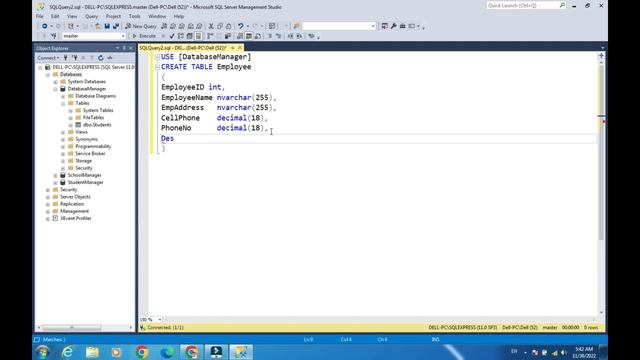Open the Tools menu
The width and height of the screenshot is (640, 360).
(134, 16)
